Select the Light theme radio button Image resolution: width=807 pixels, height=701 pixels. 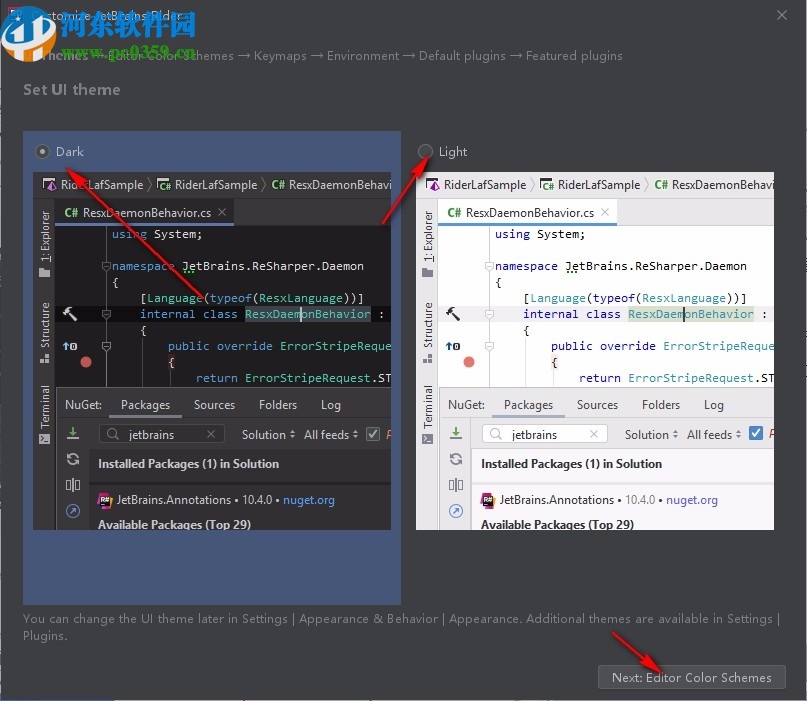pyautogui.click(x=427, y=151)
